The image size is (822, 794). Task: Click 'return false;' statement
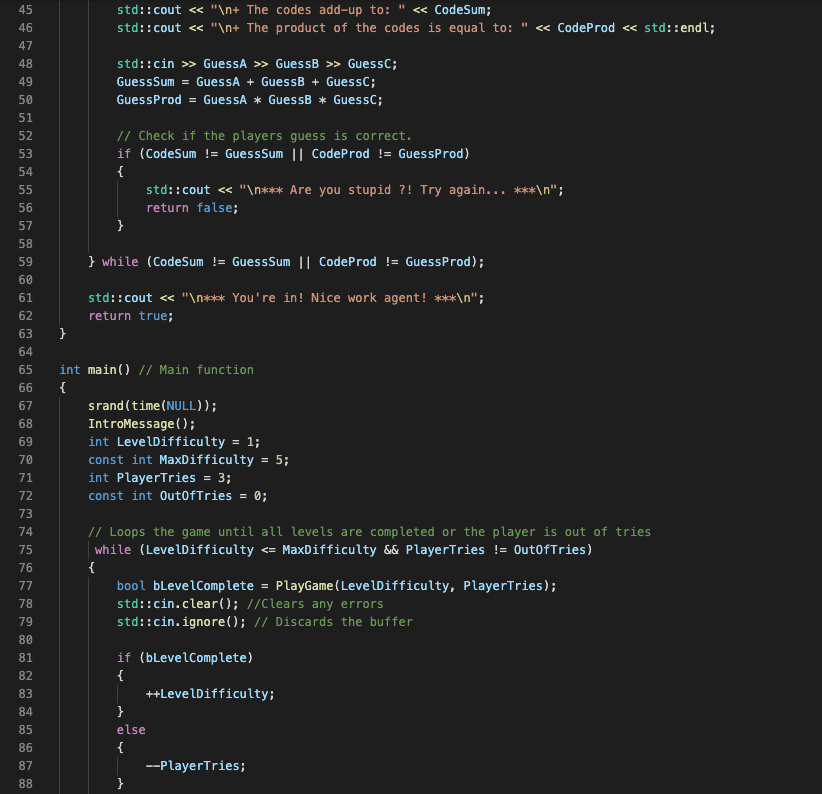point(192,208)
